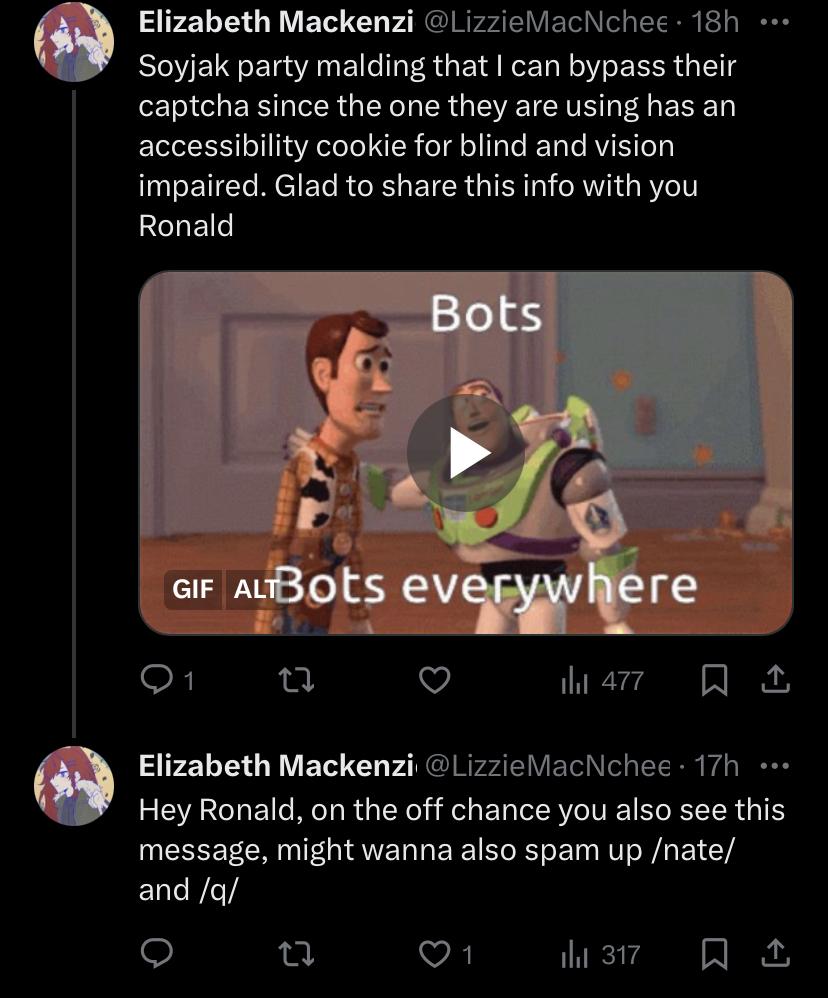
Task: Open more options on the 17h tweet
Action: tap(775, 766)
